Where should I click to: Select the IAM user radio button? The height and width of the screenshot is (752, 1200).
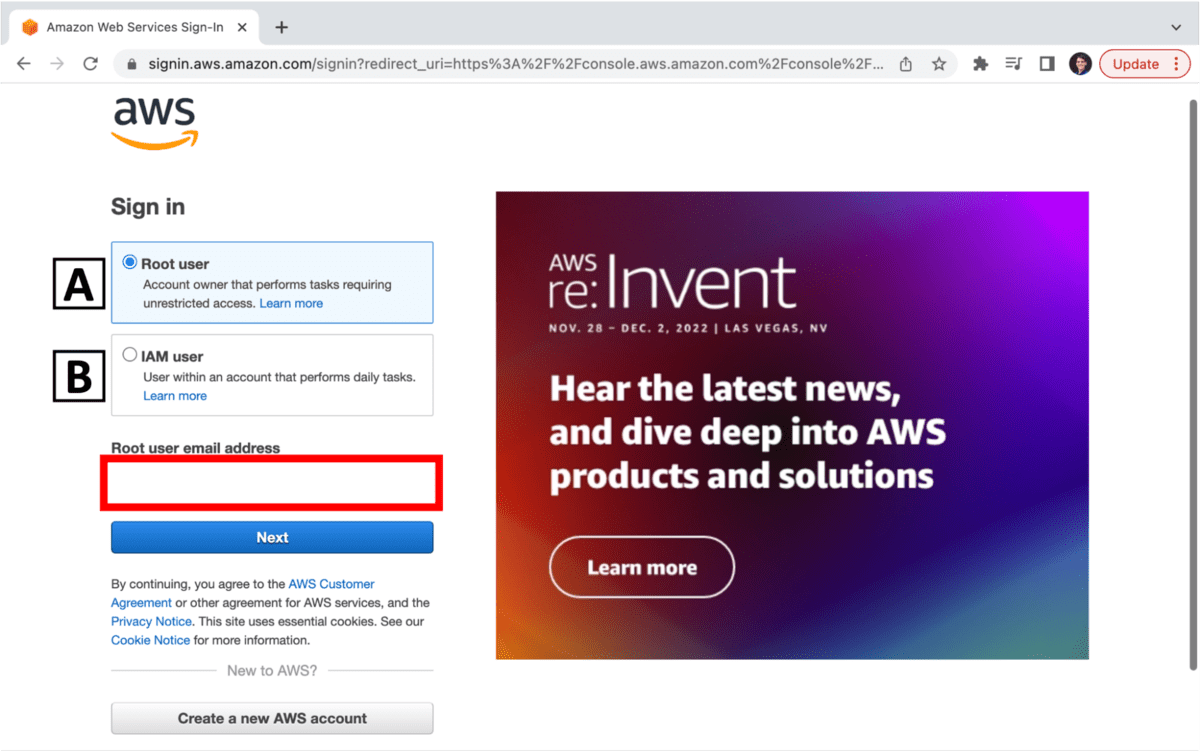[x=130, y=355]
